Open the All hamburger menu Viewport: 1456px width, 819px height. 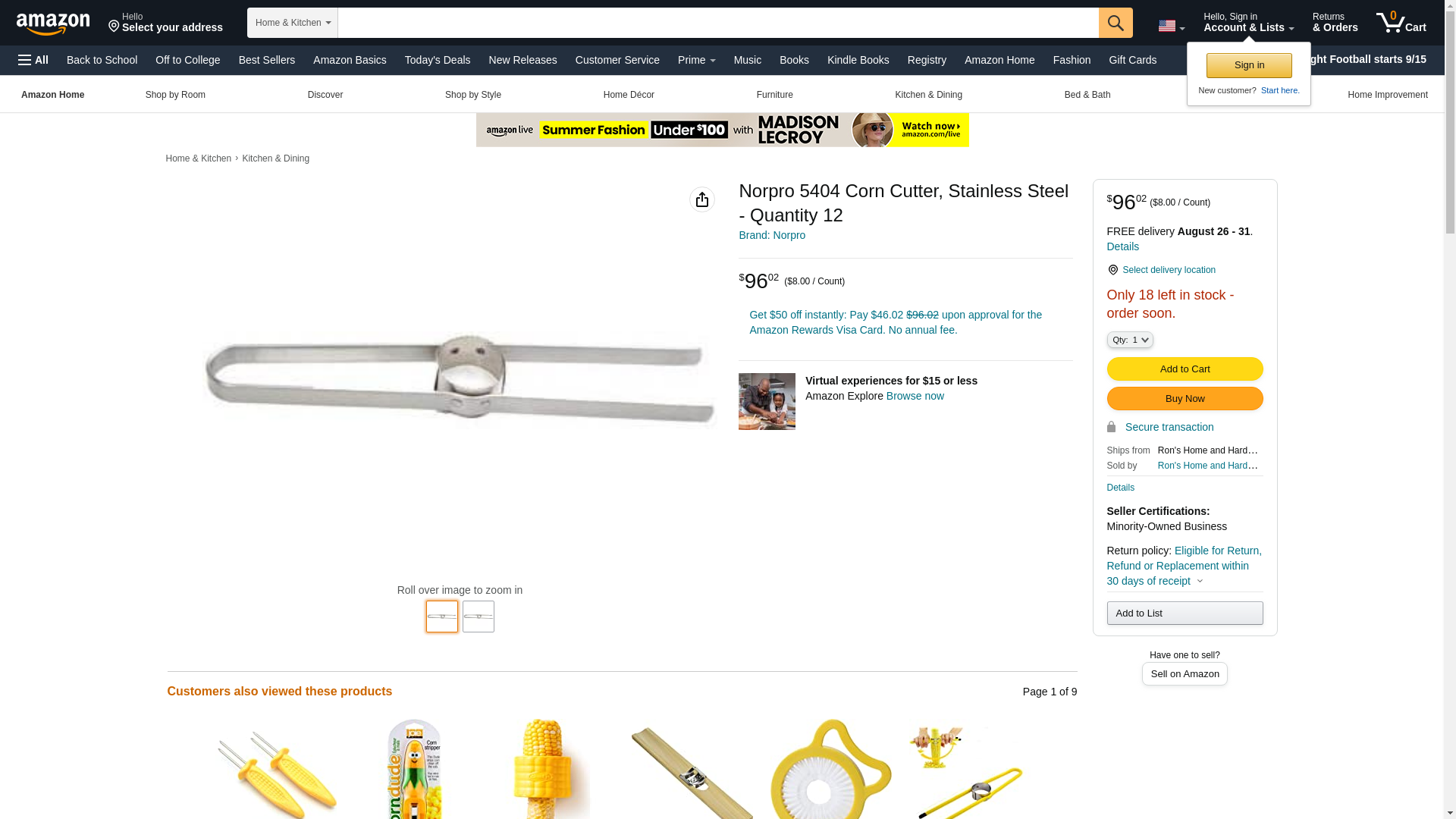33,60
